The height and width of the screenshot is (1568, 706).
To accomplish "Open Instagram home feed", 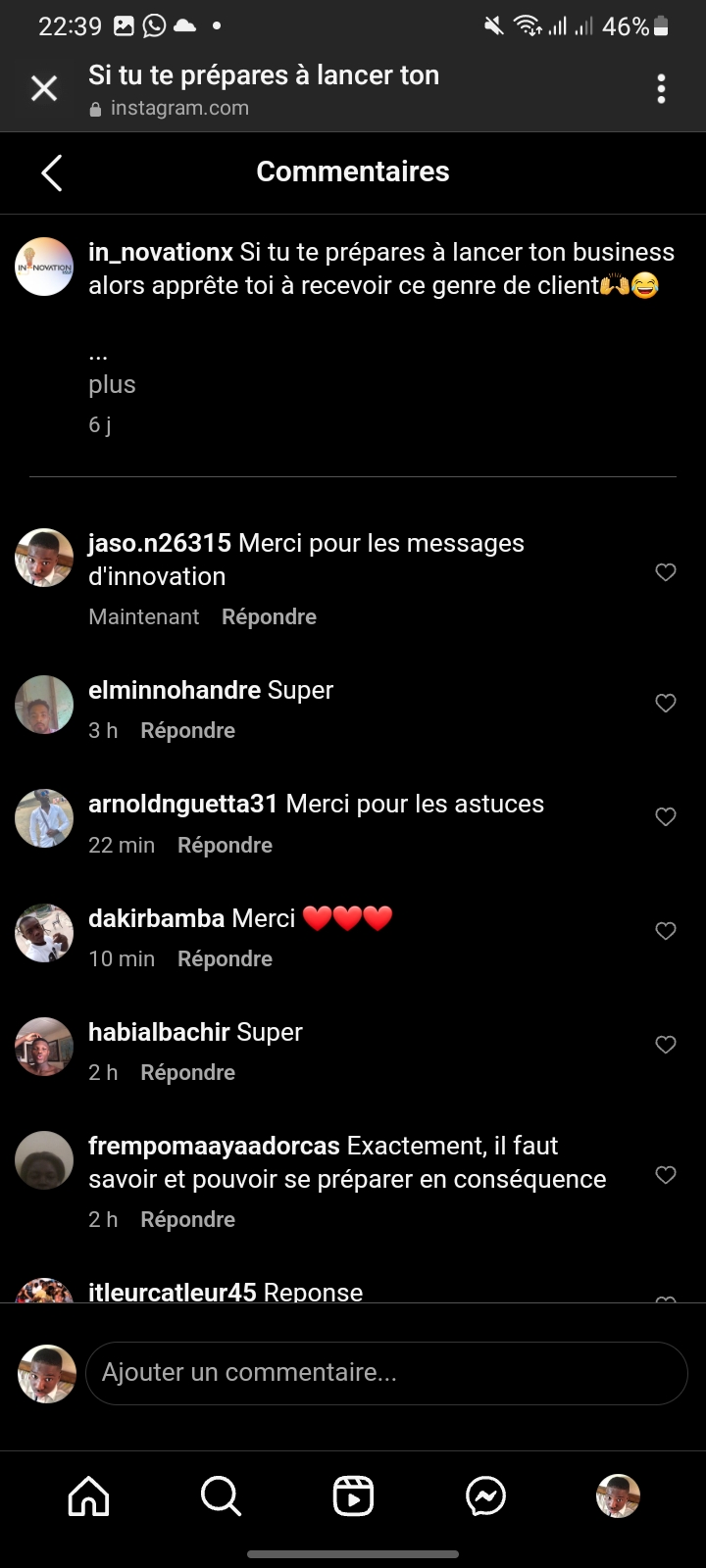I will click(88, 1496).
